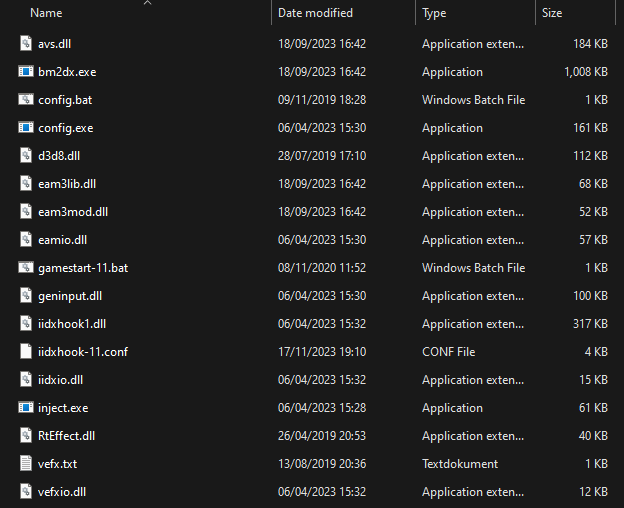The image size is (624, 508).
Task: Sort files by the Name column header
Action: [46, 13]
